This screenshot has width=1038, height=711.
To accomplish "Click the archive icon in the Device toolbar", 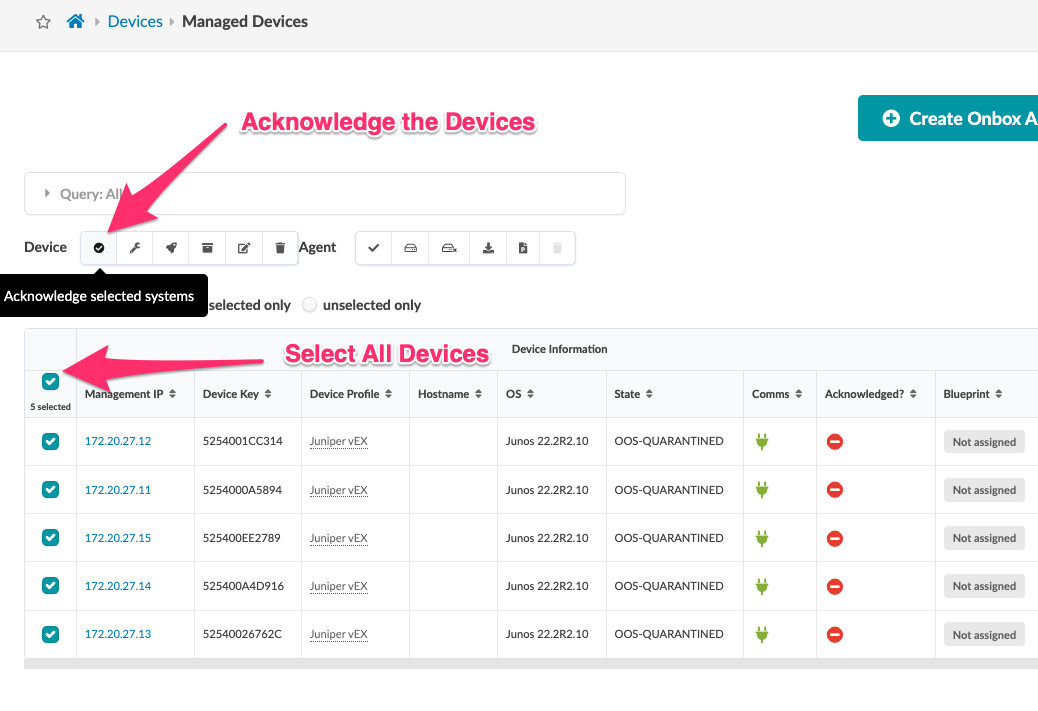I will coord(207,247).
